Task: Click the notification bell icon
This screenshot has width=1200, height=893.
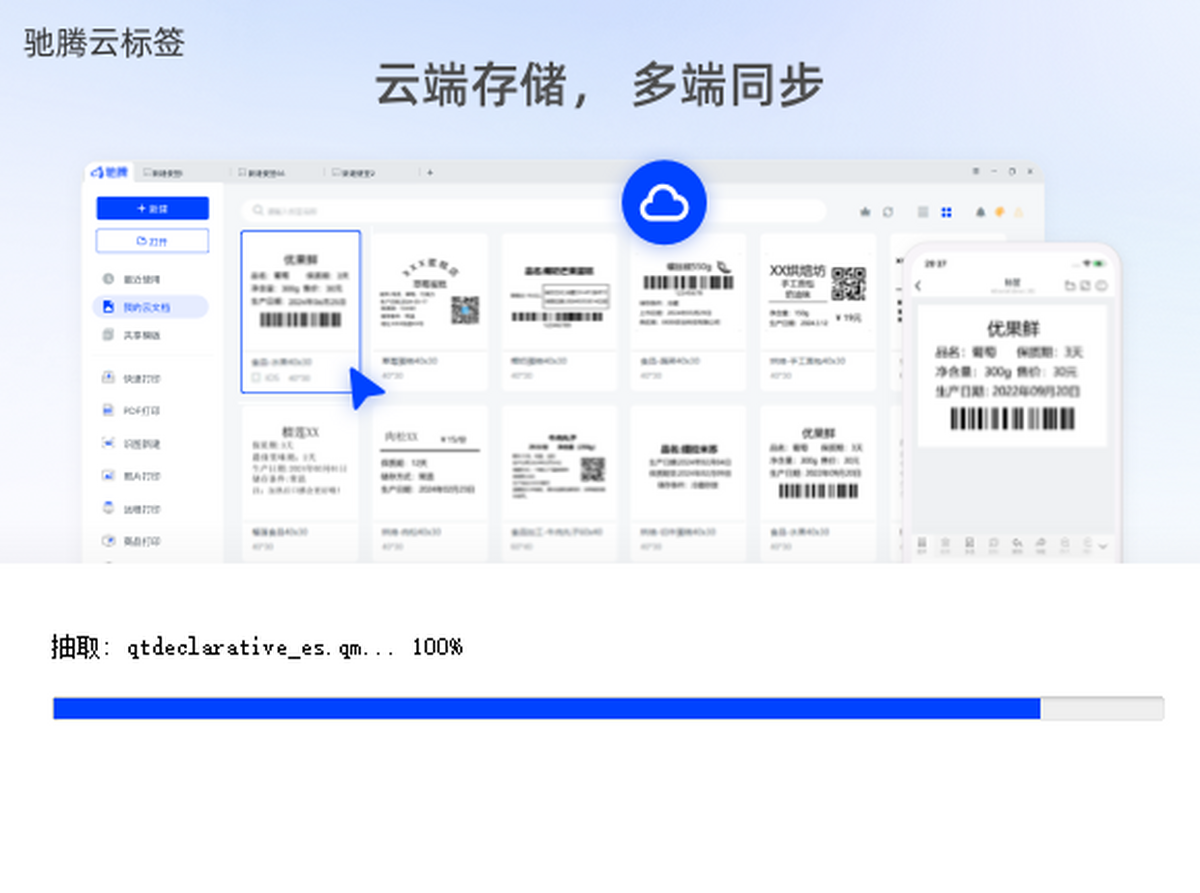Action: (x=980, y=212)
